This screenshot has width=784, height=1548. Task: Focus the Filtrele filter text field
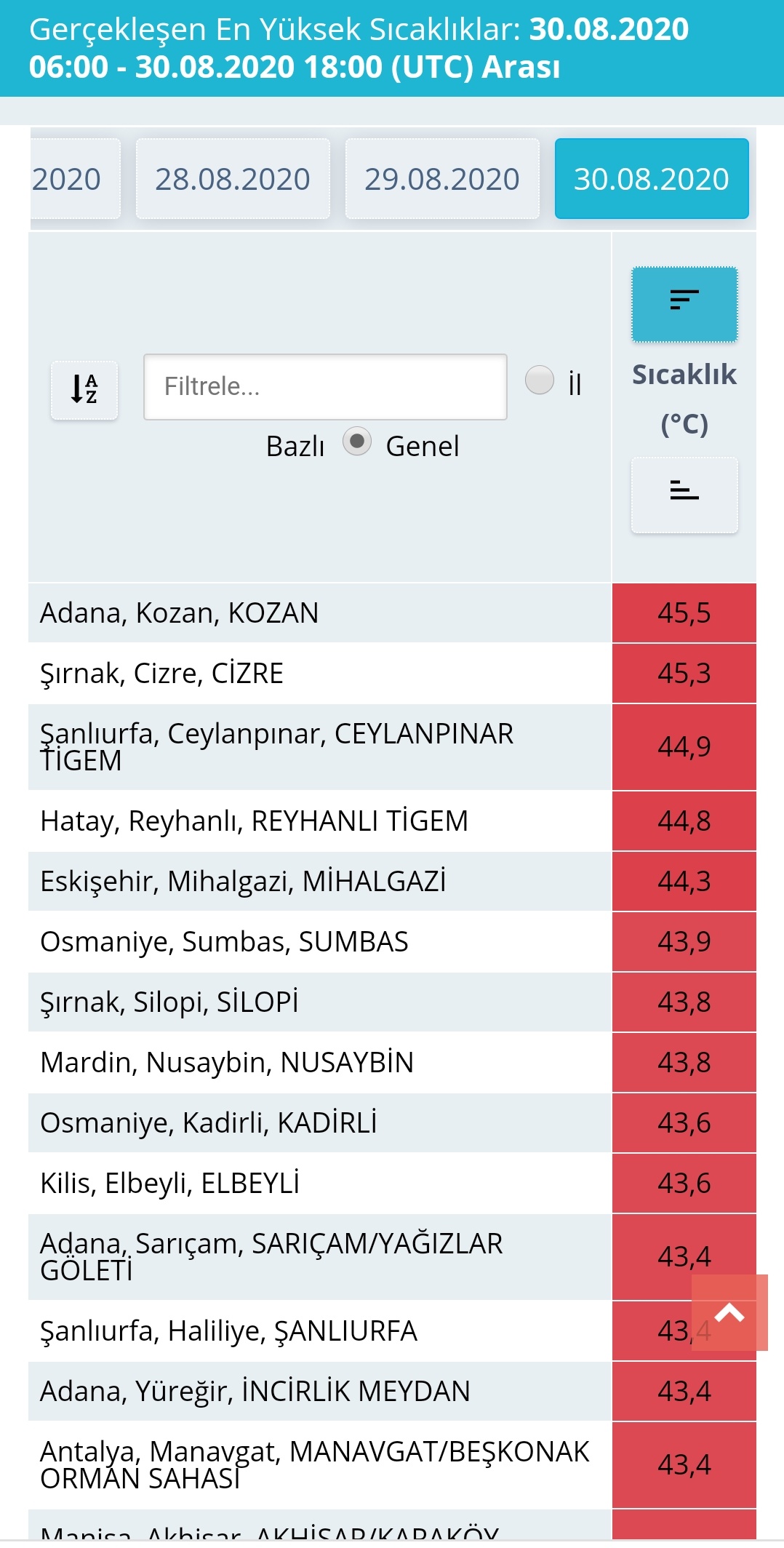tap(325, 387)
